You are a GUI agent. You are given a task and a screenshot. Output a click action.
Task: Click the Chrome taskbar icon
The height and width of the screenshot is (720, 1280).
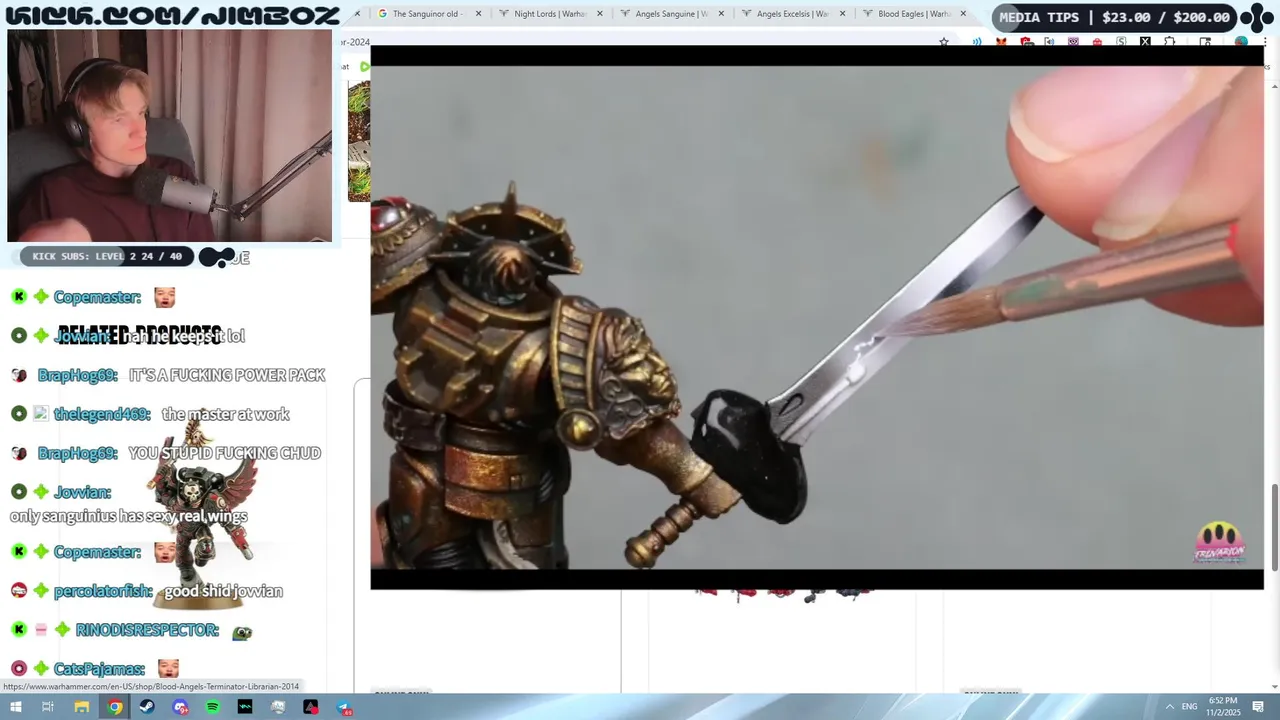[115, 707]
